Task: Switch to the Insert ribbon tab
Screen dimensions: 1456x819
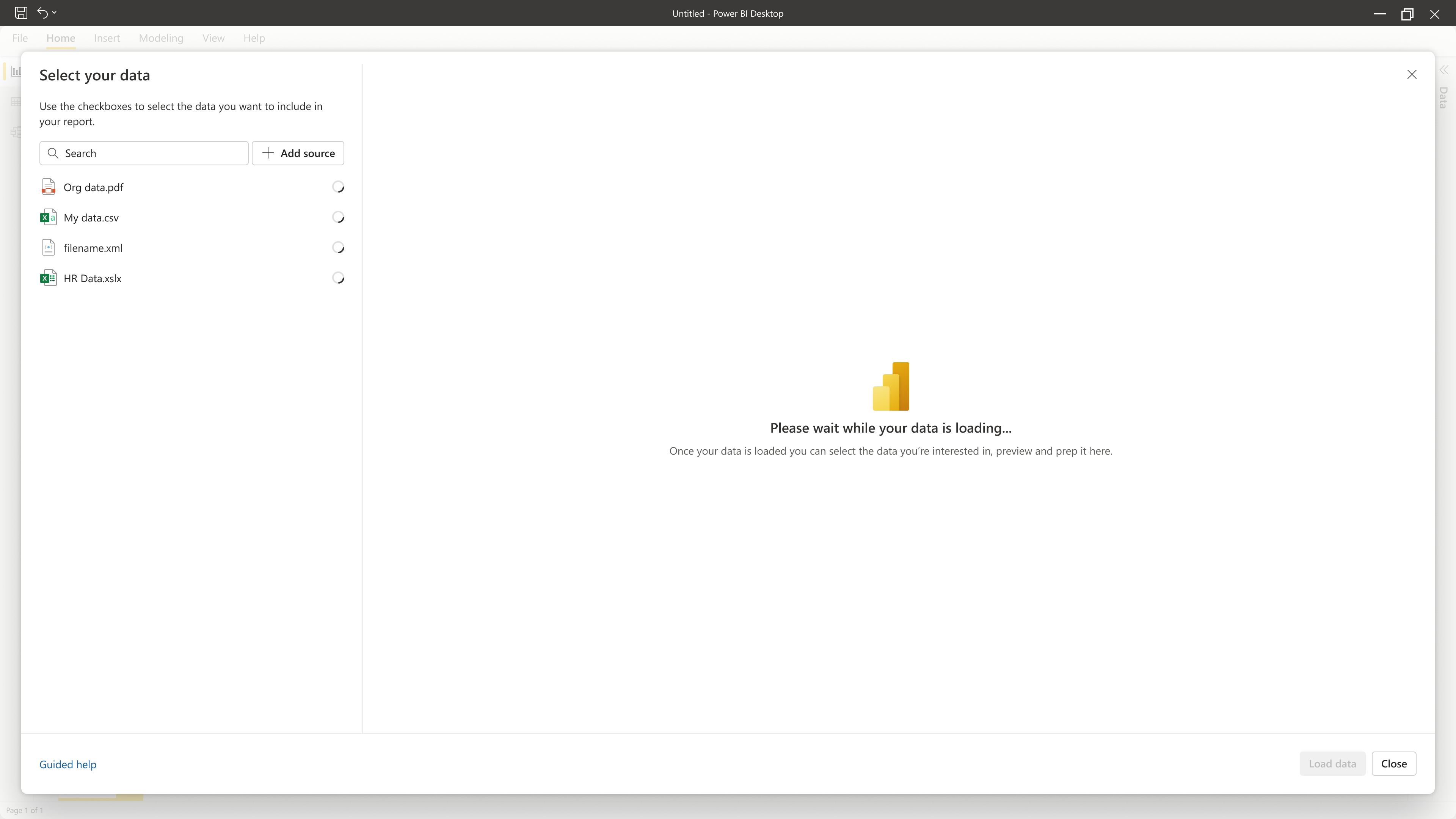Action: click(107, 38)
